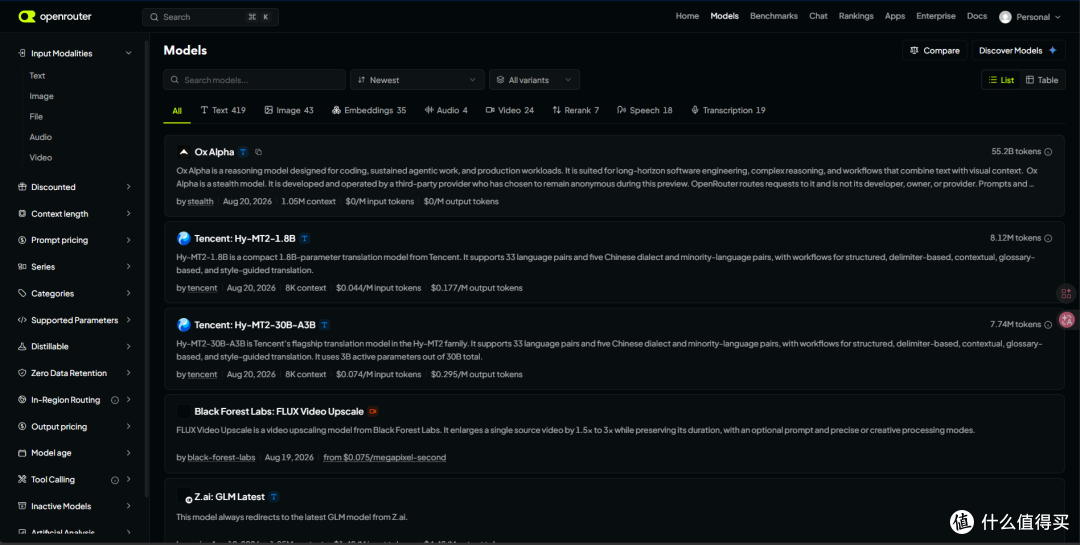Screen dimensions: 1080x545
Task: Click the In-Region Routing info icon
Action: pos(115,400)
